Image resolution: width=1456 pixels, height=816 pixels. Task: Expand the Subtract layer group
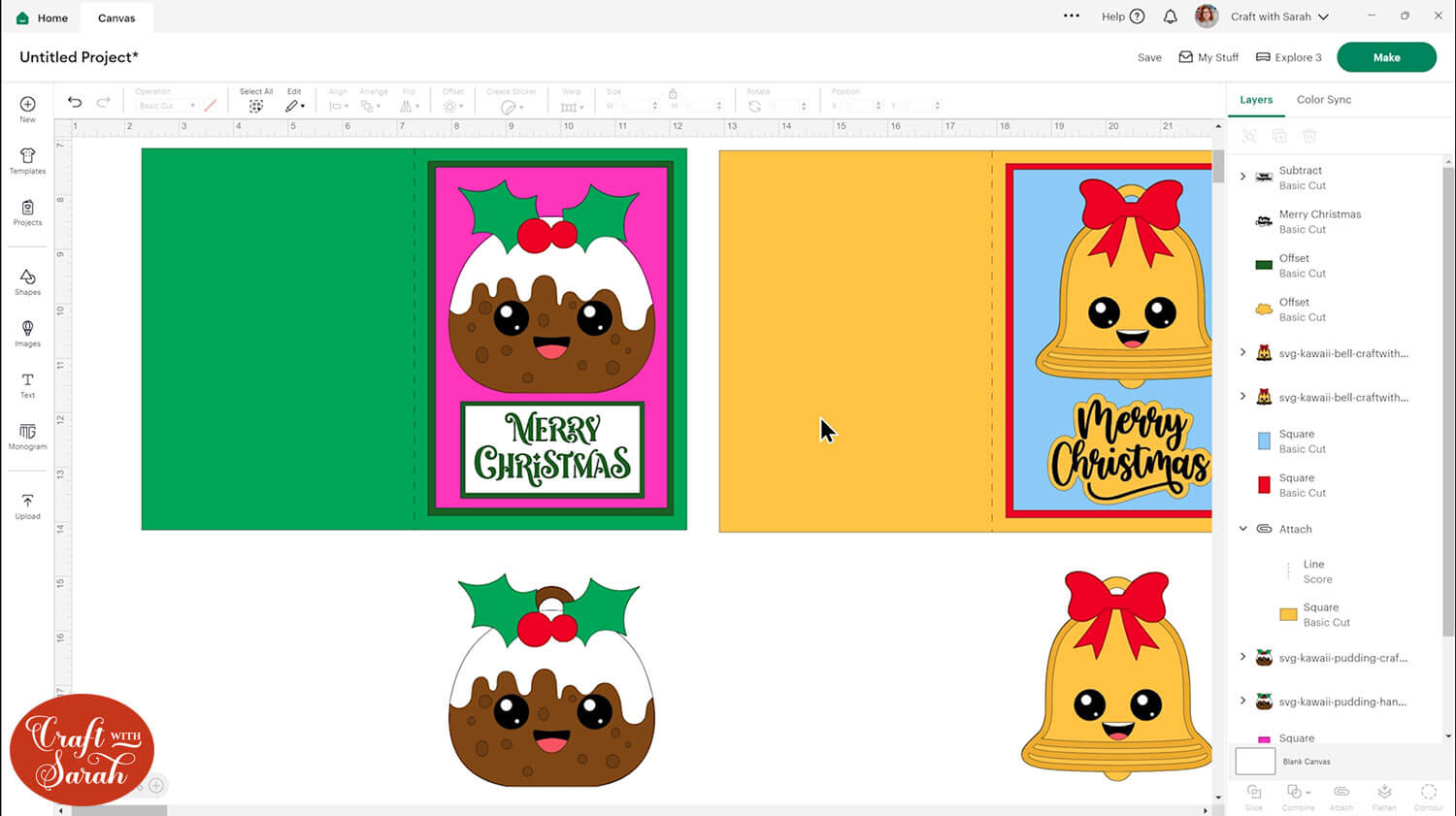click(x=1242, y=177)
